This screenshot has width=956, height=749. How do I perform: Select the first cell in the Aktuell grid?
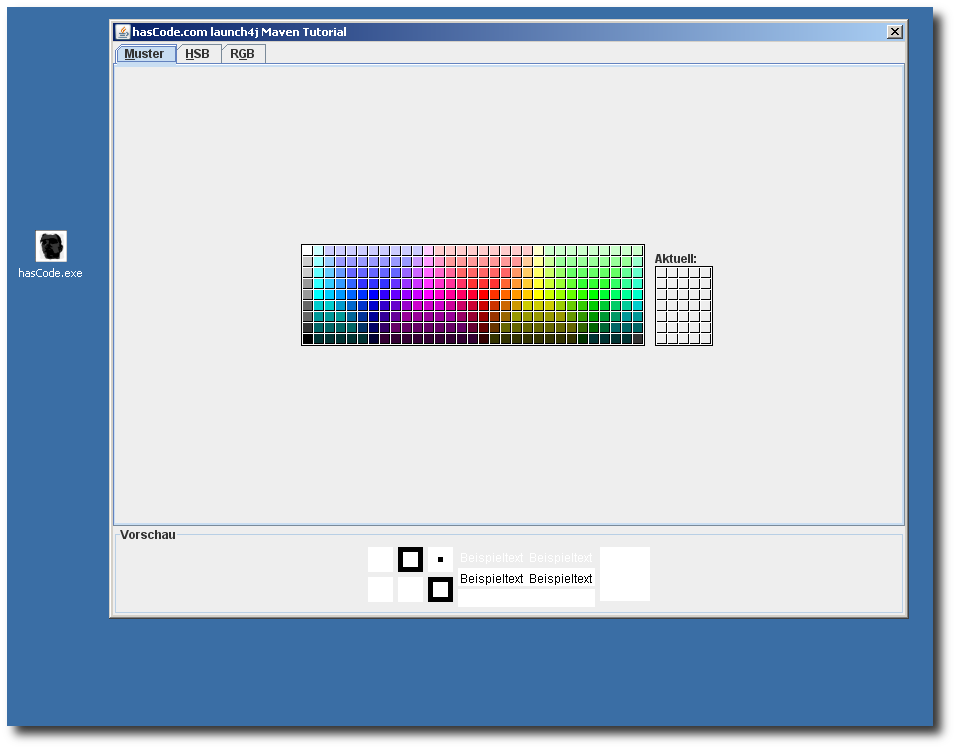pos(662,272)
